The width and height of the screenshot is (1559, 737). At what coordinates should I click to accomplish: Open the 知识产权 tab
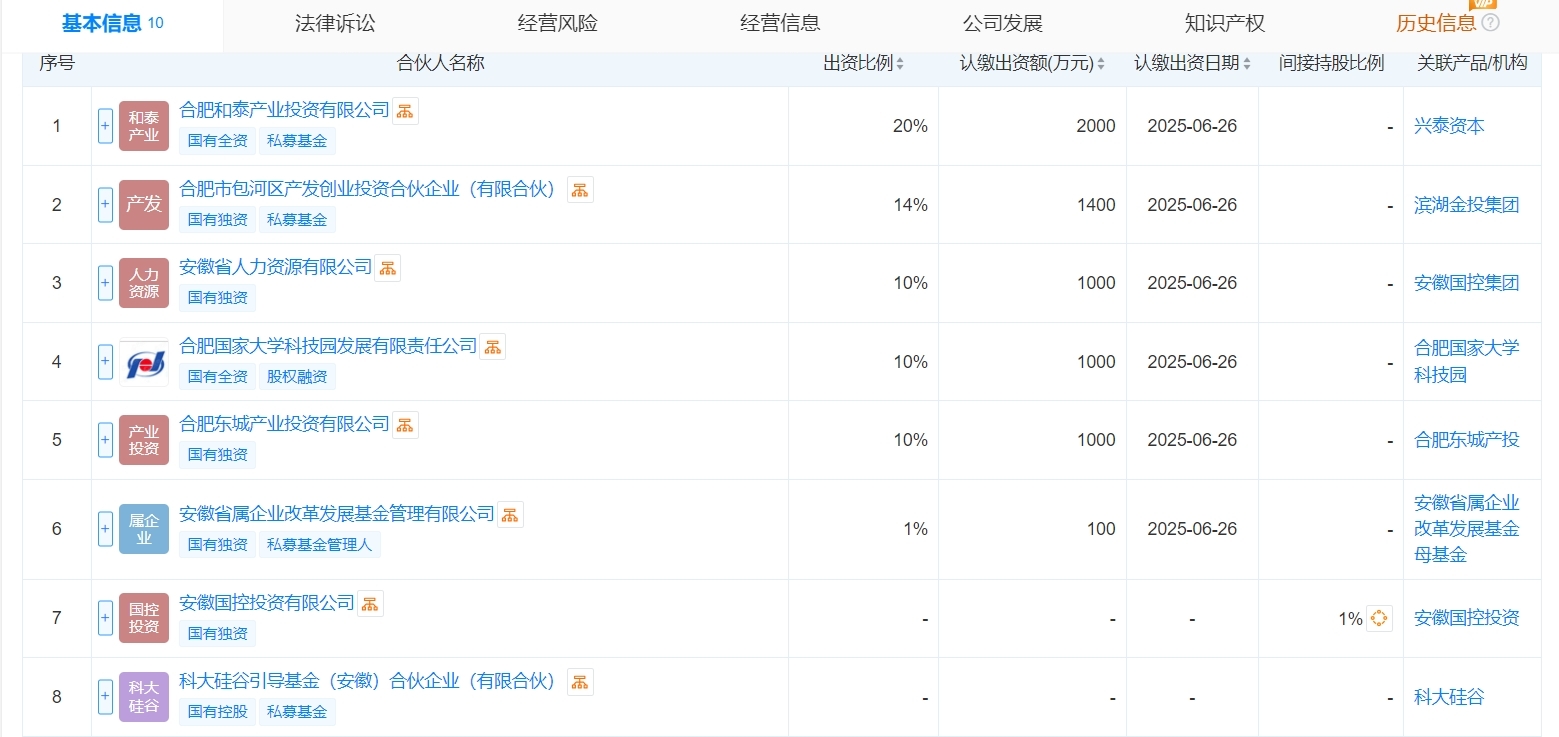click(x=1225, y=24)
